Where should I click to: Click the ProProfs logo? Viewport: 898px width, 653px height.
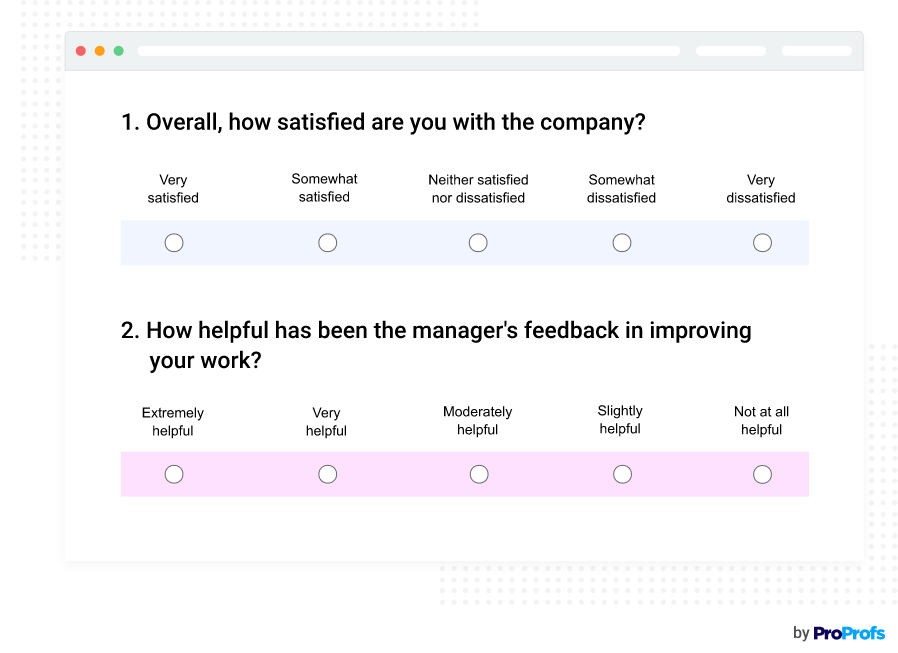tap(848, 633)
